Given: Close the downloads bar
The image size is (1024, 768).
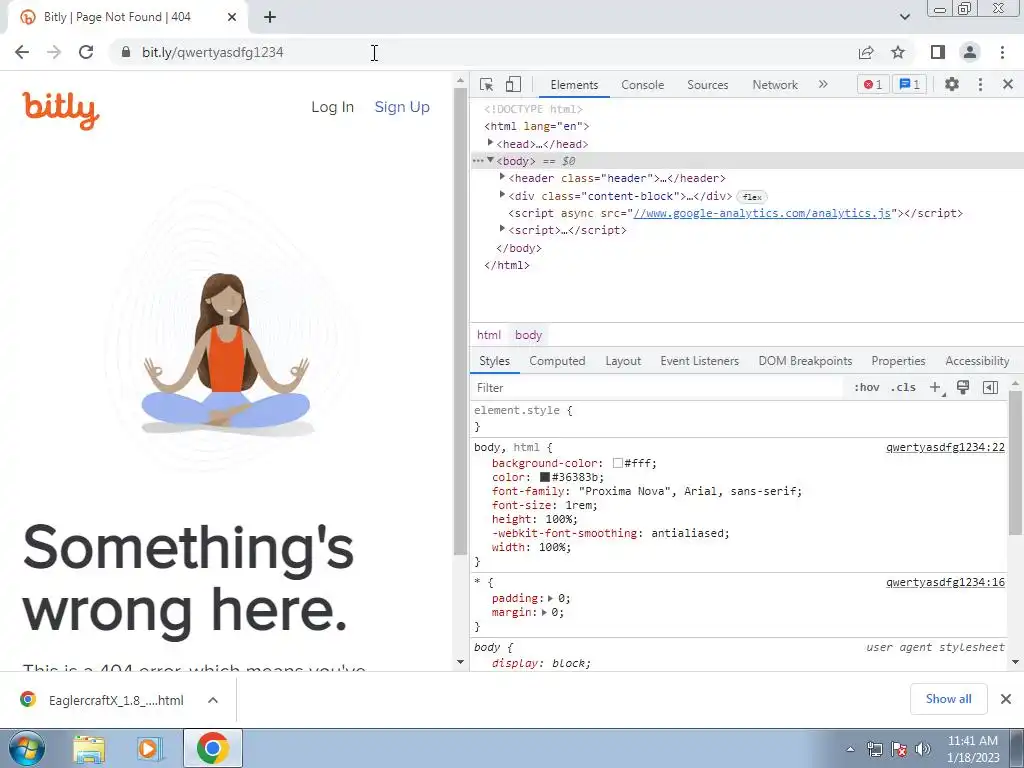Looking at the screenshot, I should (x=1006, y=699).
